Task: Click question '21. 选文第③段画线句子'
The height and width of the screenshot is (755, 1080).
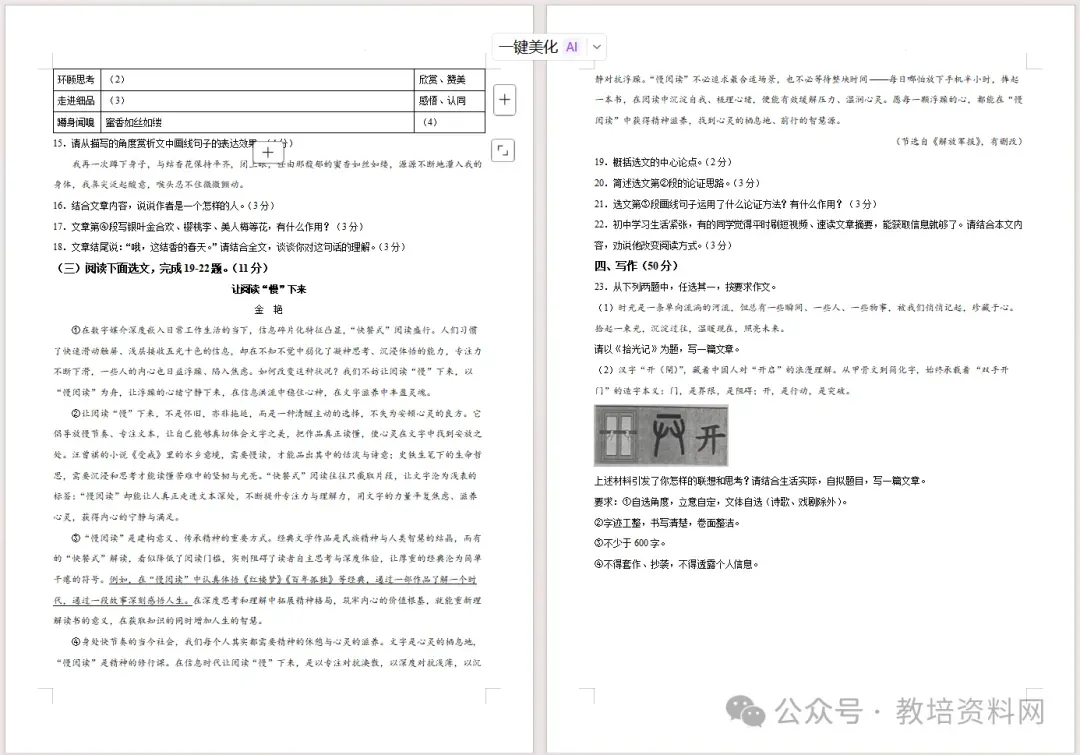Action: pos(736,204)
